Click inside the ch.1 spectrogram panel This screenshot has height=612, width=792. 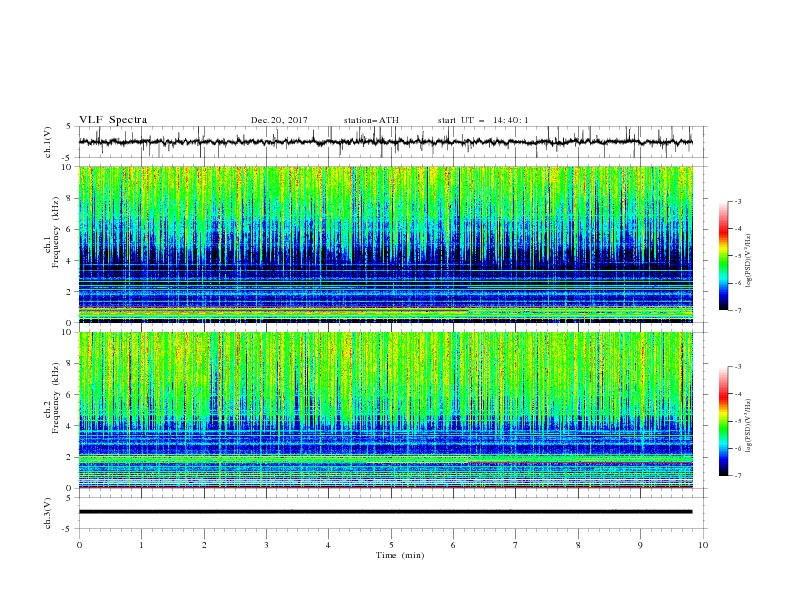tap(386, 244)
